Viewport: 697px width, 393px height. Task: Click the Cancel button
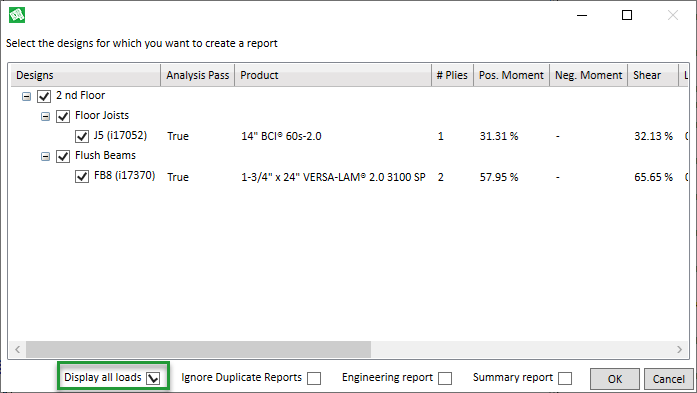[x=669, y=379]
